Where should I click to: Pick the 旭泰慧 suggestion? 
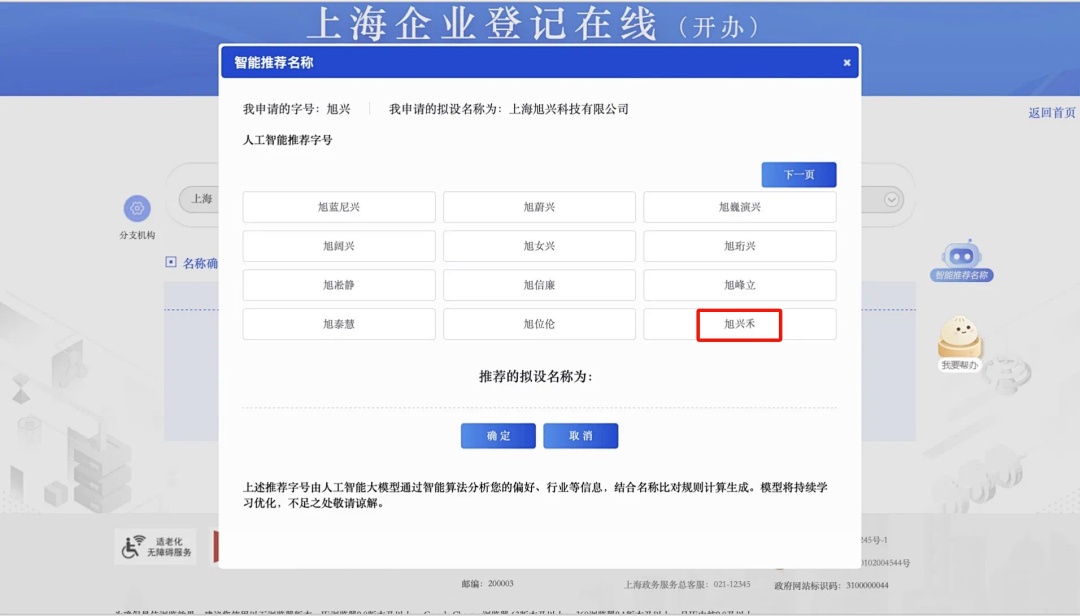[x=339, y=324]
